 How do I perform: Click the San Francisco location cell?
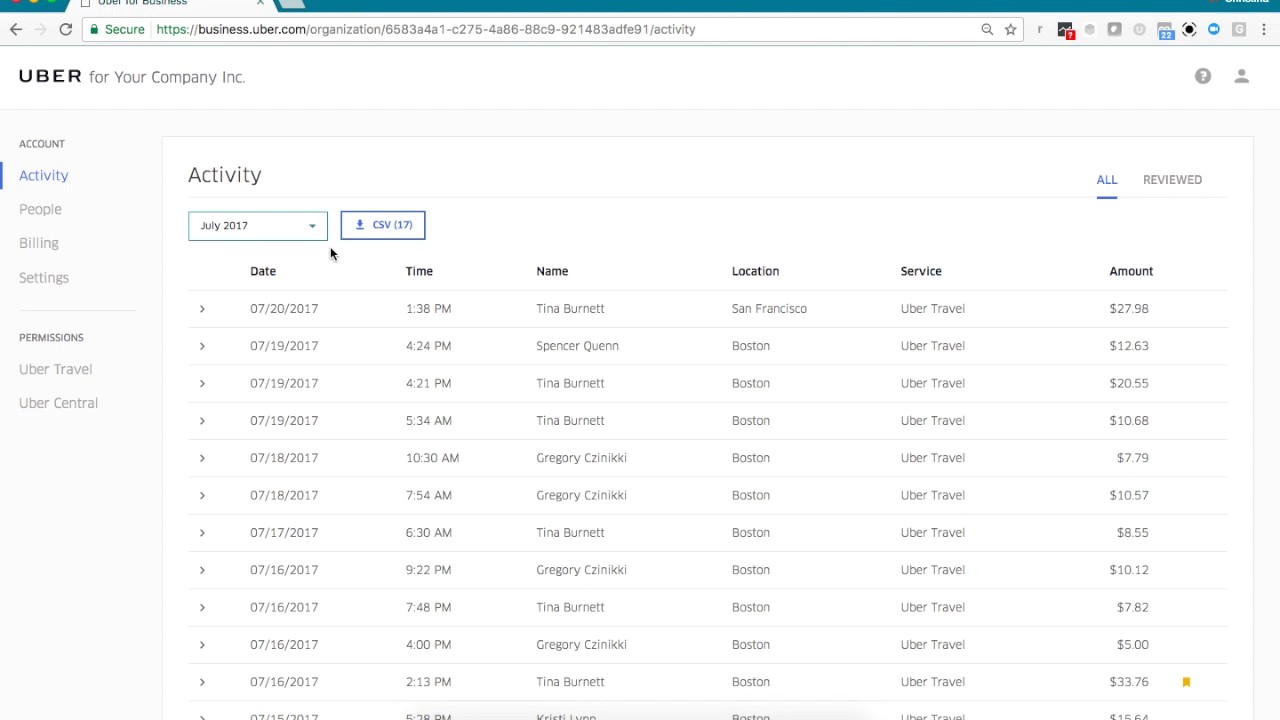(x=769, y=308)
